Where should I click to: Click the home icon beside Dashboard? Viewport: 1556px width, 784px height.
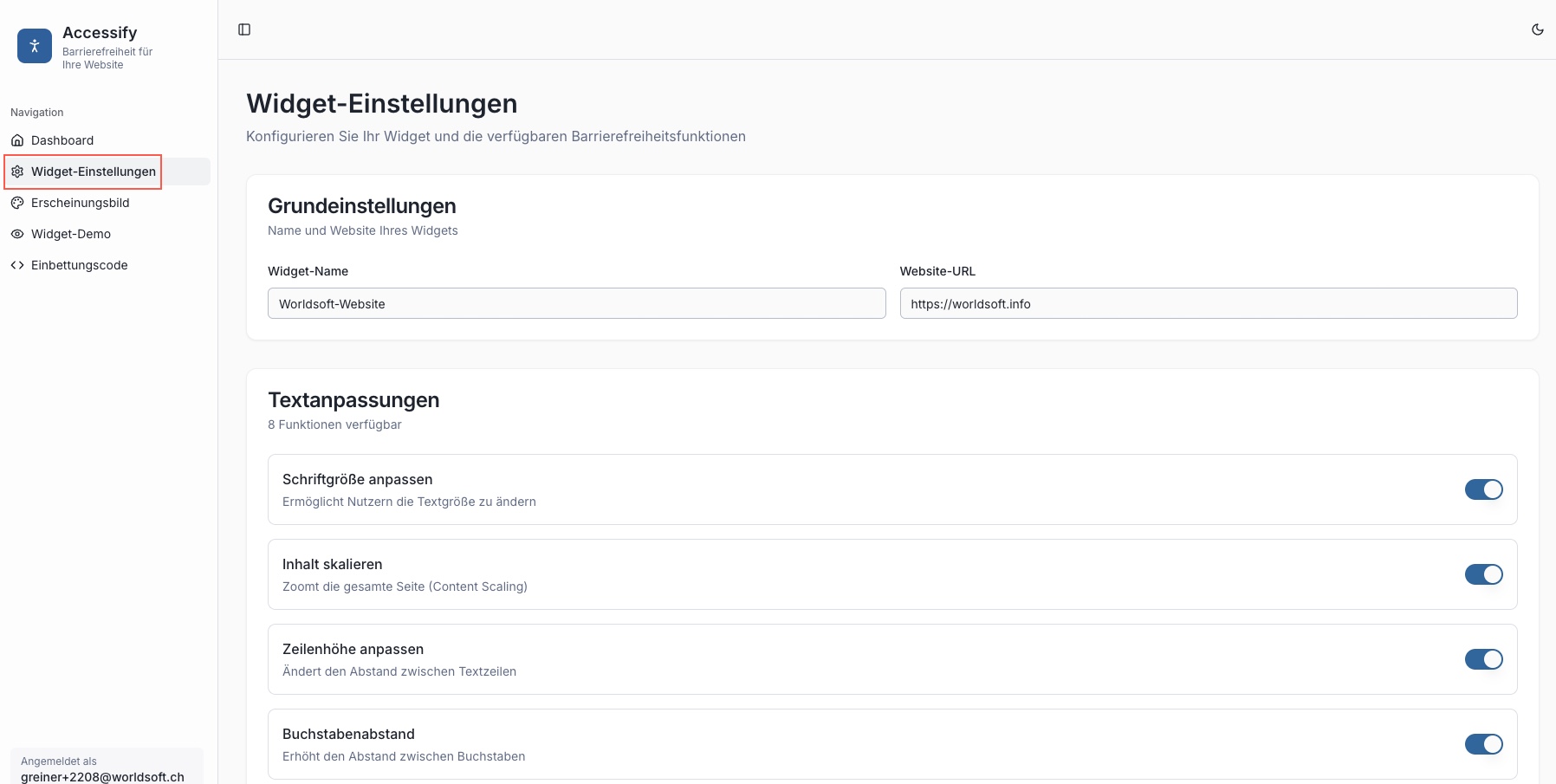click(x=17, y=140)
